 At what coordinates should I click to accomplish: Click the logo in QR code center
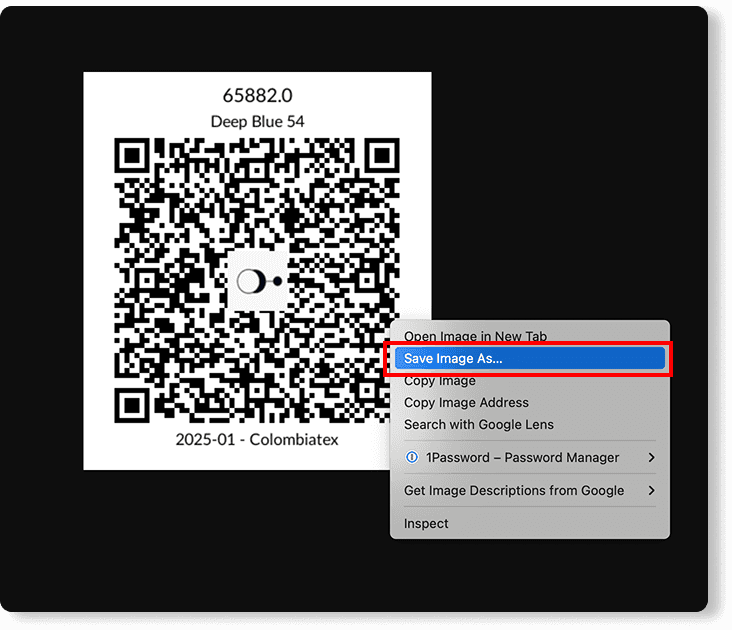pos(259,281)
